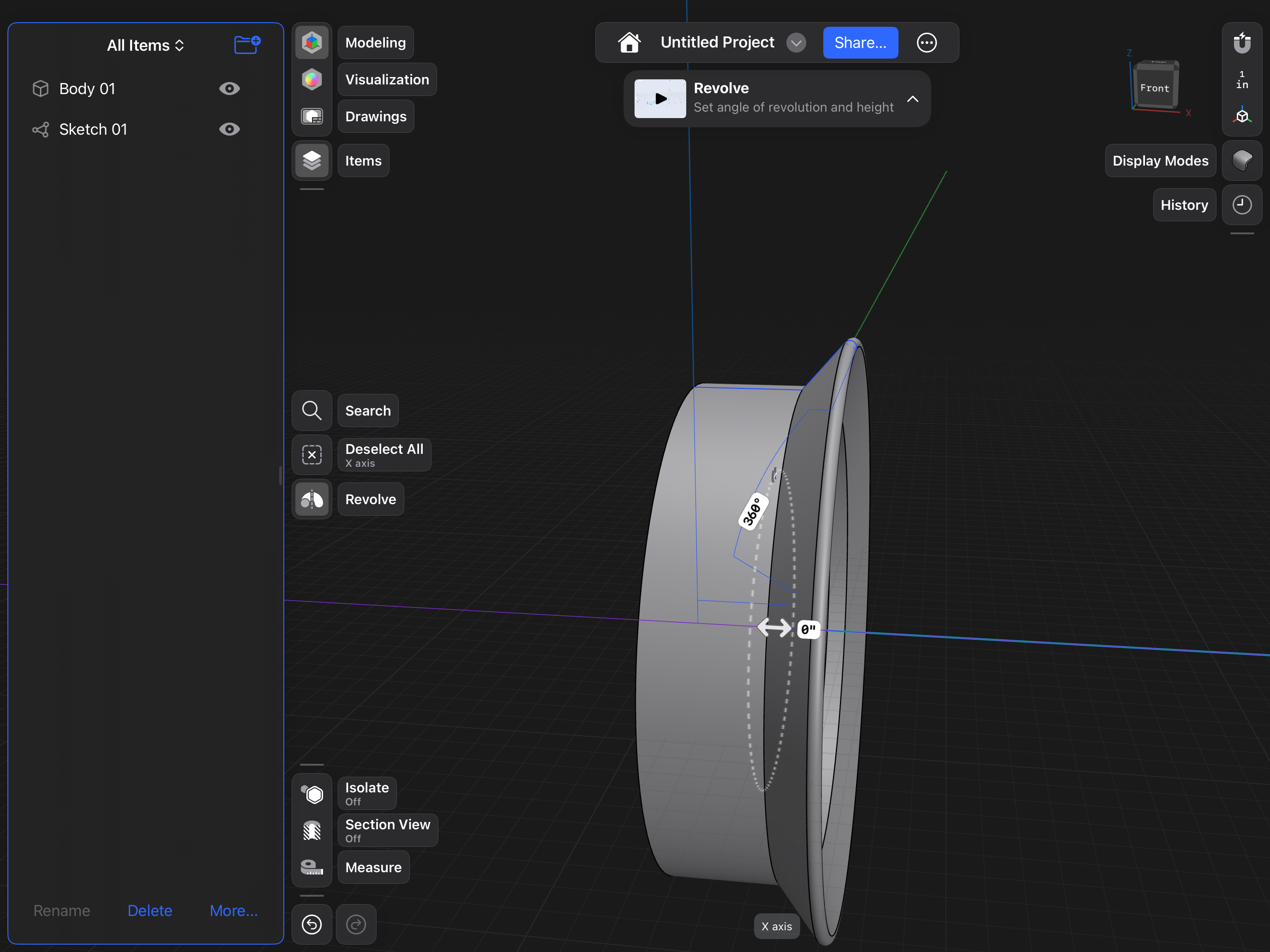Click the add new folder icon
This screenshot has height=952, width=1270.
[247, 44]
